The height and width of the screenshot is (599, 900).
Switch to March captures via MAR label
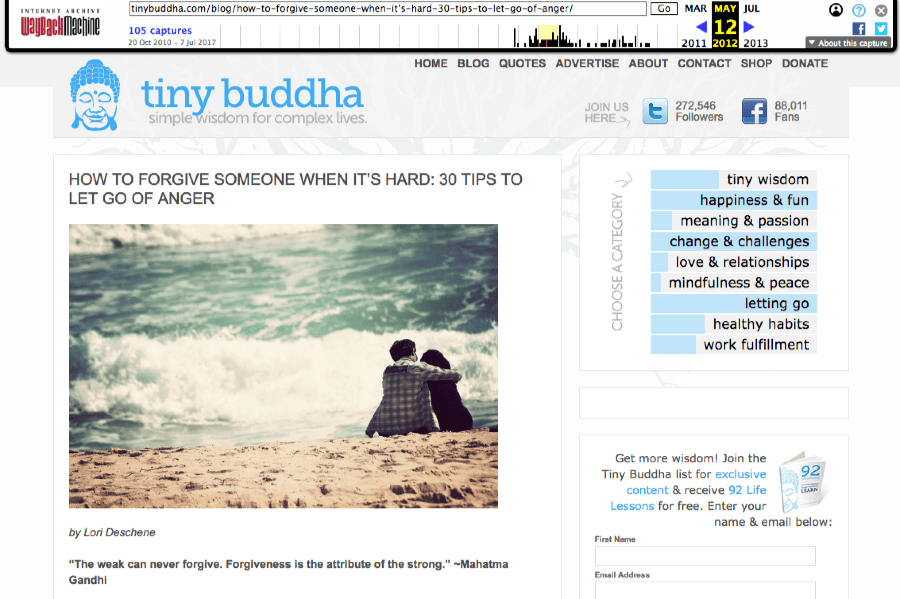click(x=697, y=10)
